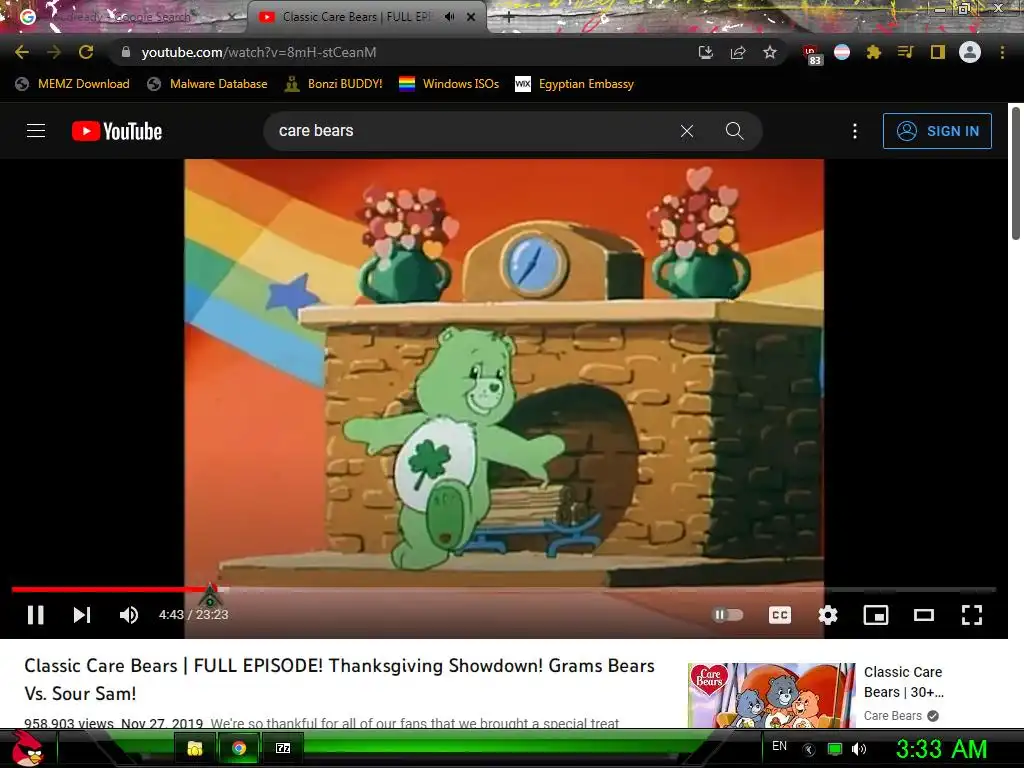Open the Malware Database bookmark
The image size is (1024, 768).
208,84
